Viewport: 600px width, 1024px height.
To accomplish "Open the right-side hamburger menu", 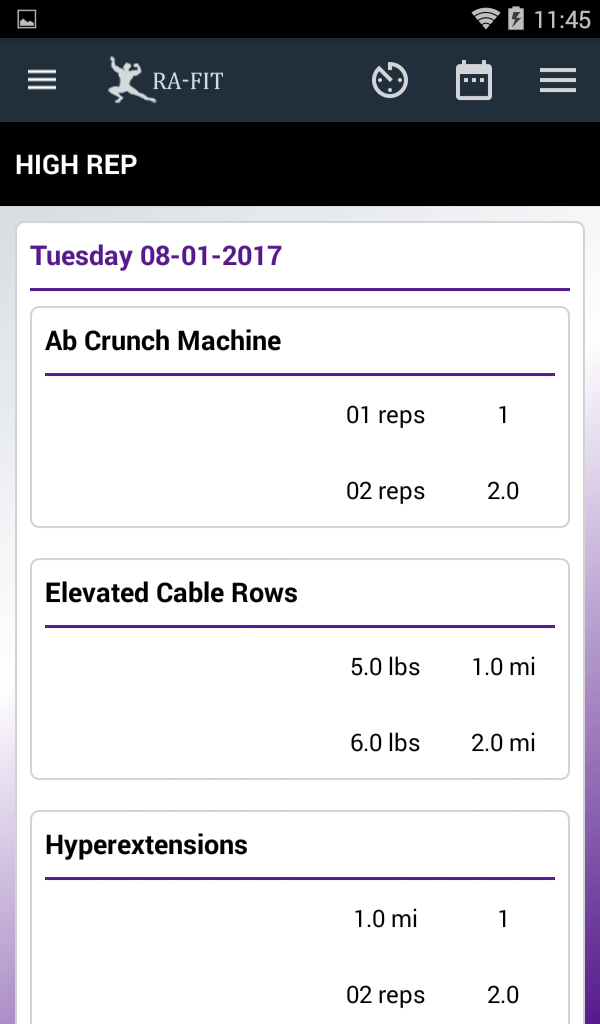I will [x=558, y=81].
